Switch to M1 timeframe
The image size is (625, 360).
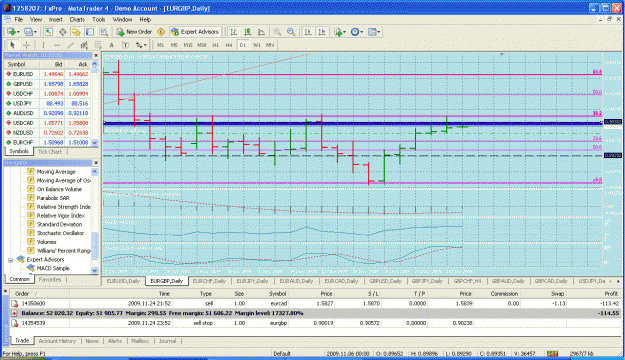(160, 45)
